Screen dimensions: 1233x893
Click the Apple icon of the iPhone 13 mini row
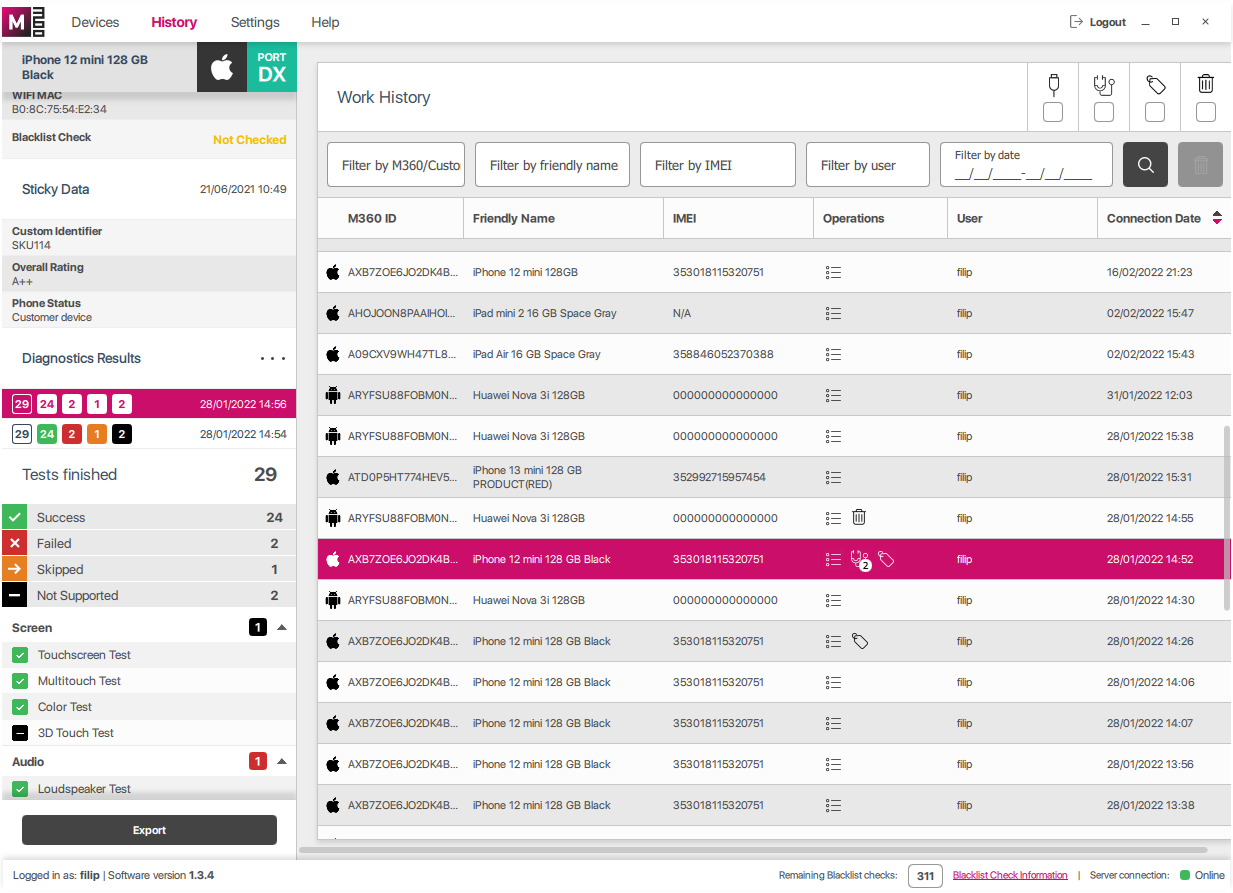pos(333,477)
